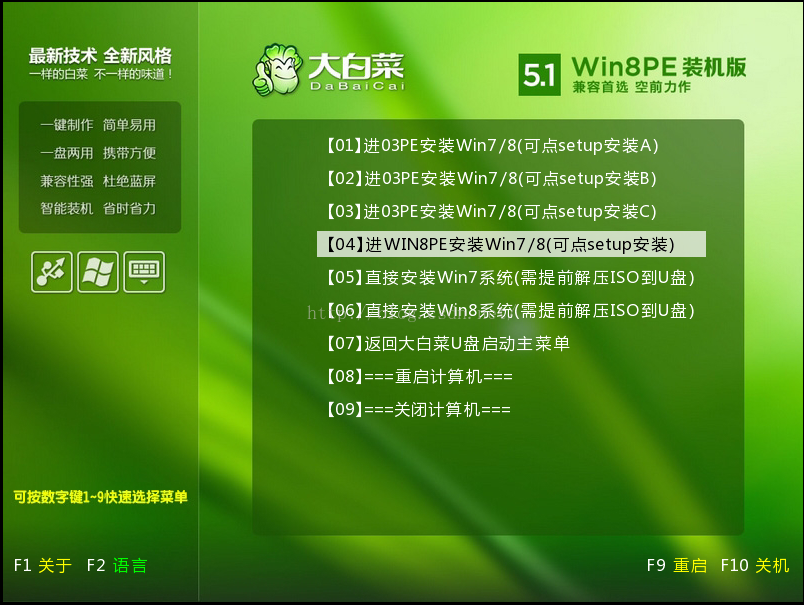Image resolution: width=804 pixels, height=605 pixels.
Task: Click the 智能装机 省时省力 line
Action: pos(98,208)
